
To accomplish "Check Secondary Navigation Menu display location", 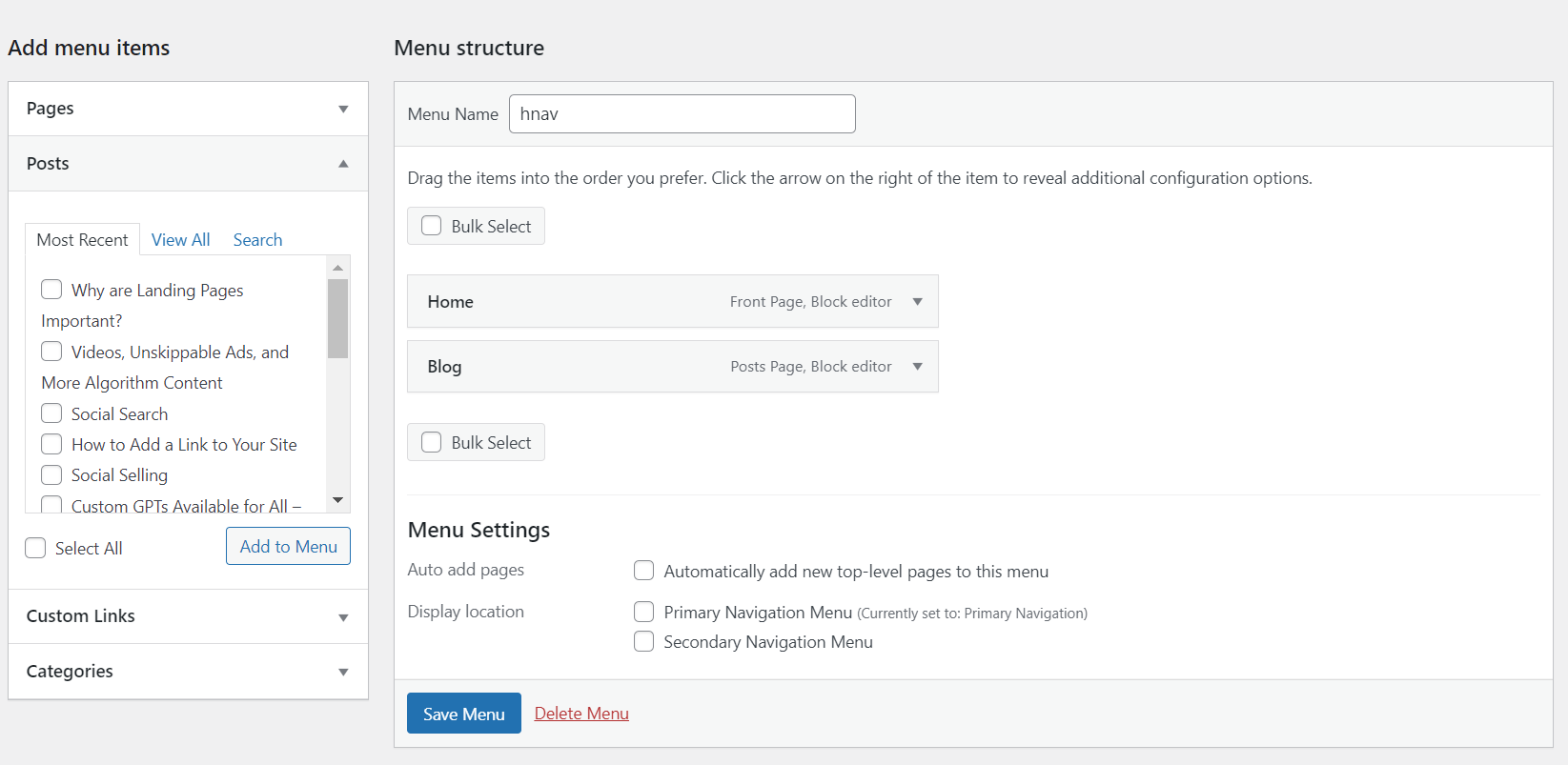I will tap(643, 641).
